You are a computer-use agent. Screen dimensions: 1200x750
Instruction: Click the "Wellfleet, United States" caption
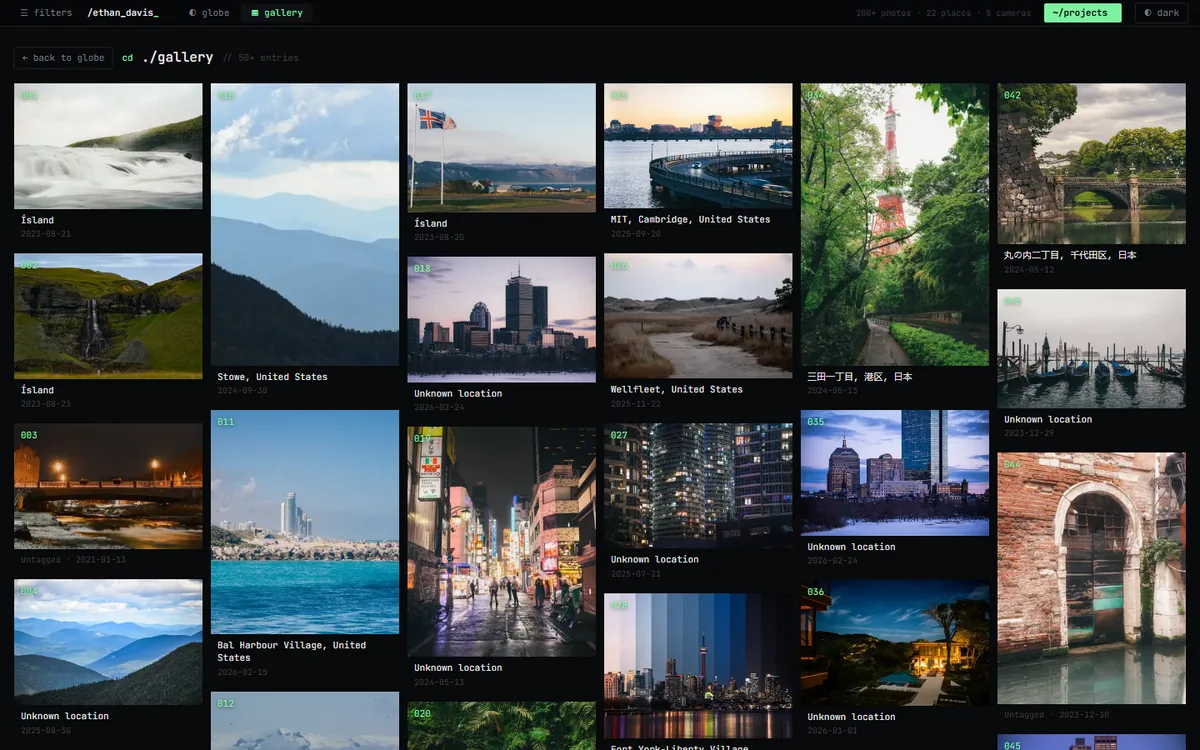[677, 389]
